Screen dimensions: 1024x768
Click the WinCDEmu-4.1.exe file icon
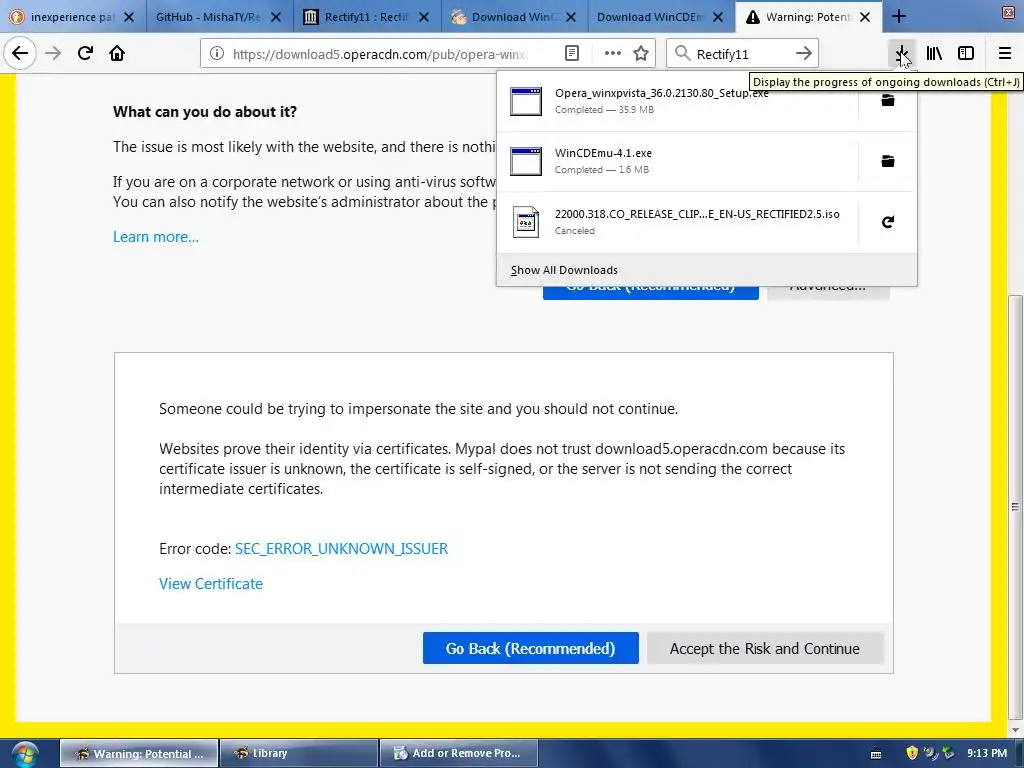pyautogui.click(x=526, y=161)
